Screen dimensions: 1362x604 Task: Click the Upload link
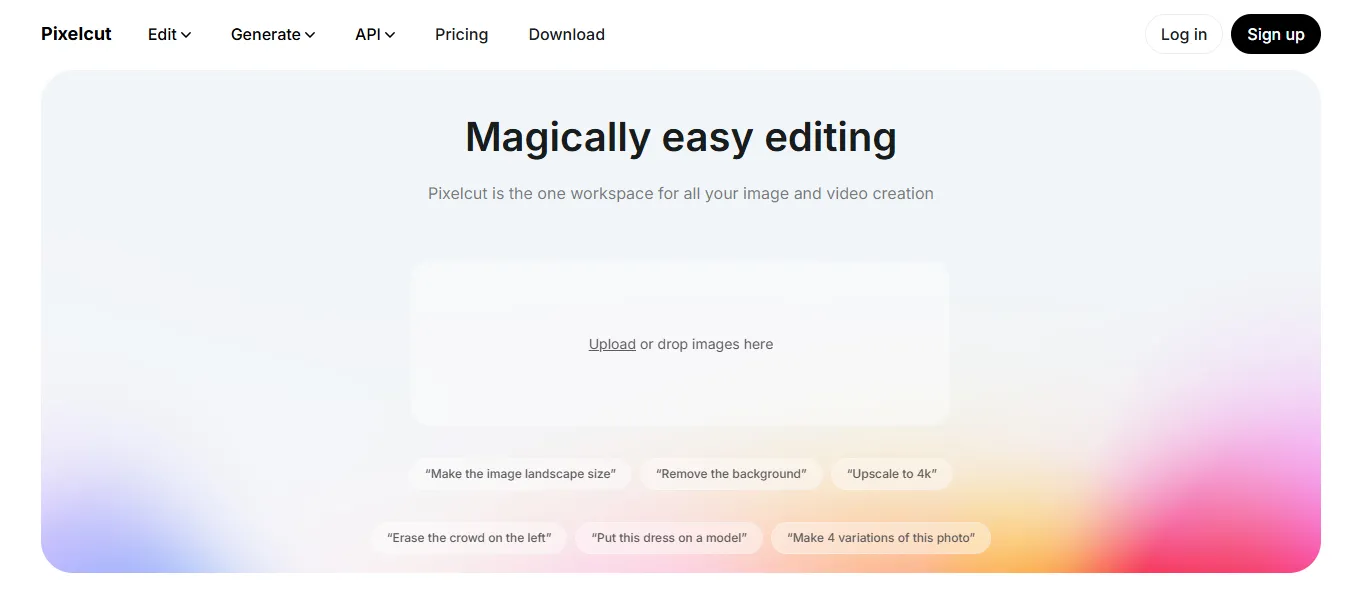pyautogui.click(x=612, y=344)
